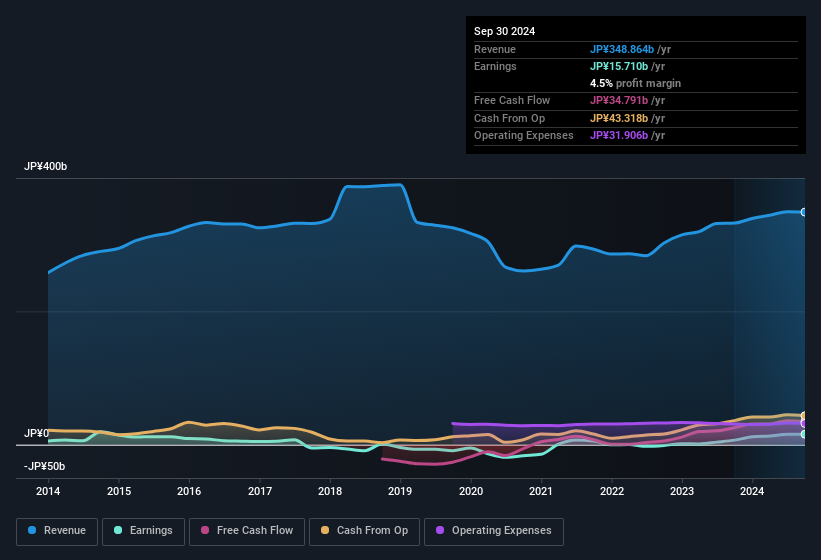Toggle the Cash From Op legend series

(x=364, y=531)
